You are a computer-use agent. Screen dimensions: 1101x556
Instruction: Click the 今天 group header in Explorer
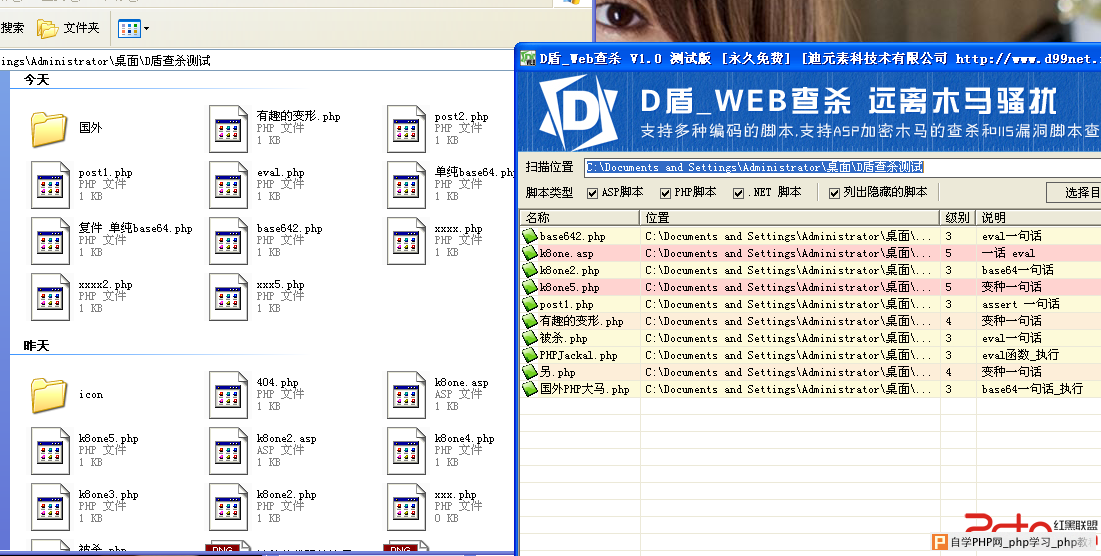37,80
